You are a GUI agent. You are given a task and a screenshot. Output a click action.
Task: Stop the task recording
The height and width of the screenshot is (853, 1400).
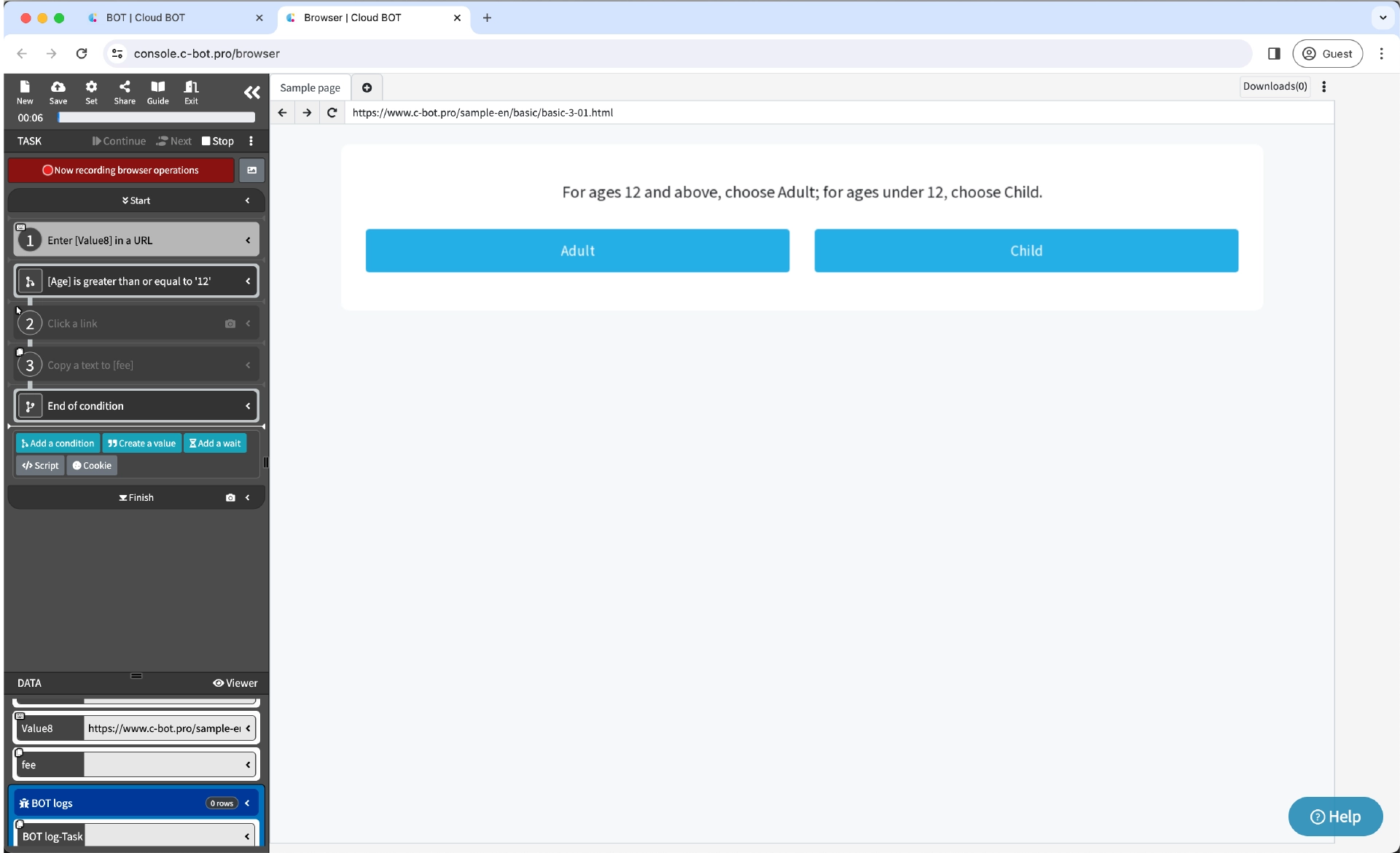218,141
